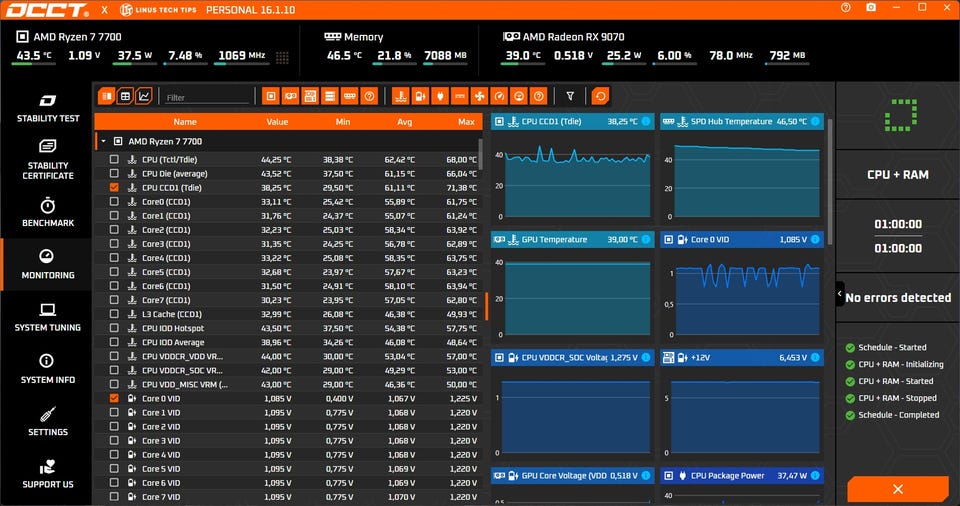
Task: Focus the Filter text field
Action: [207, 97]
